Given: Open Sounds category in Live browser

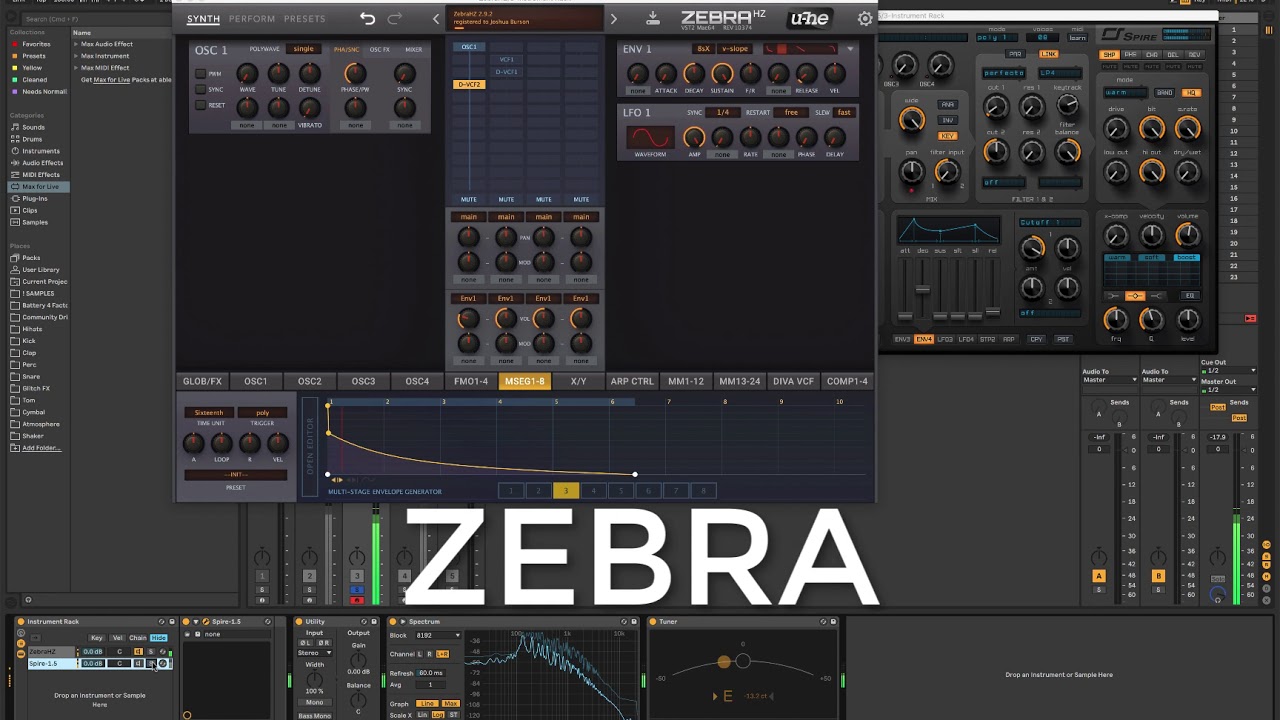Looking at the screenshot, I should point(34,127).
